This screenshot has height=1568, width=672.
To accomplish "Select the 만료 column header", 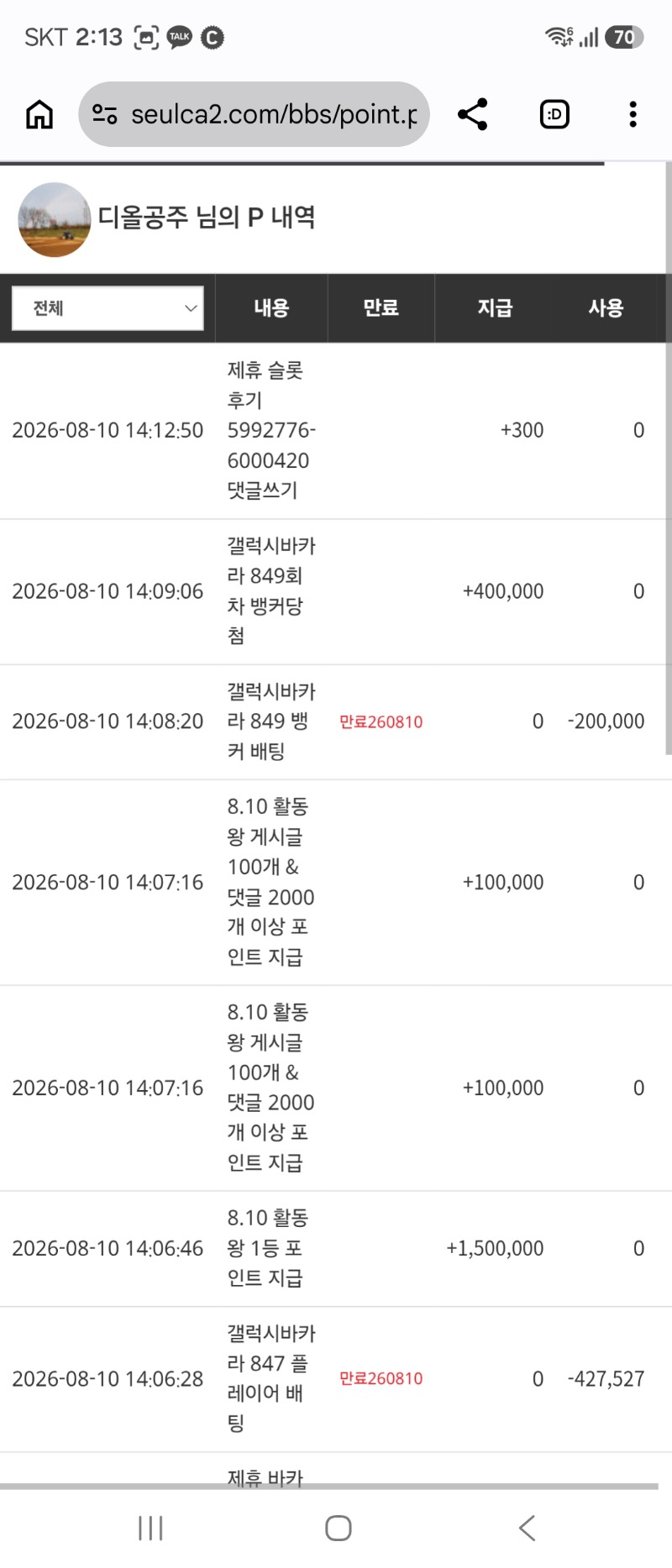I will pos(381,308).
